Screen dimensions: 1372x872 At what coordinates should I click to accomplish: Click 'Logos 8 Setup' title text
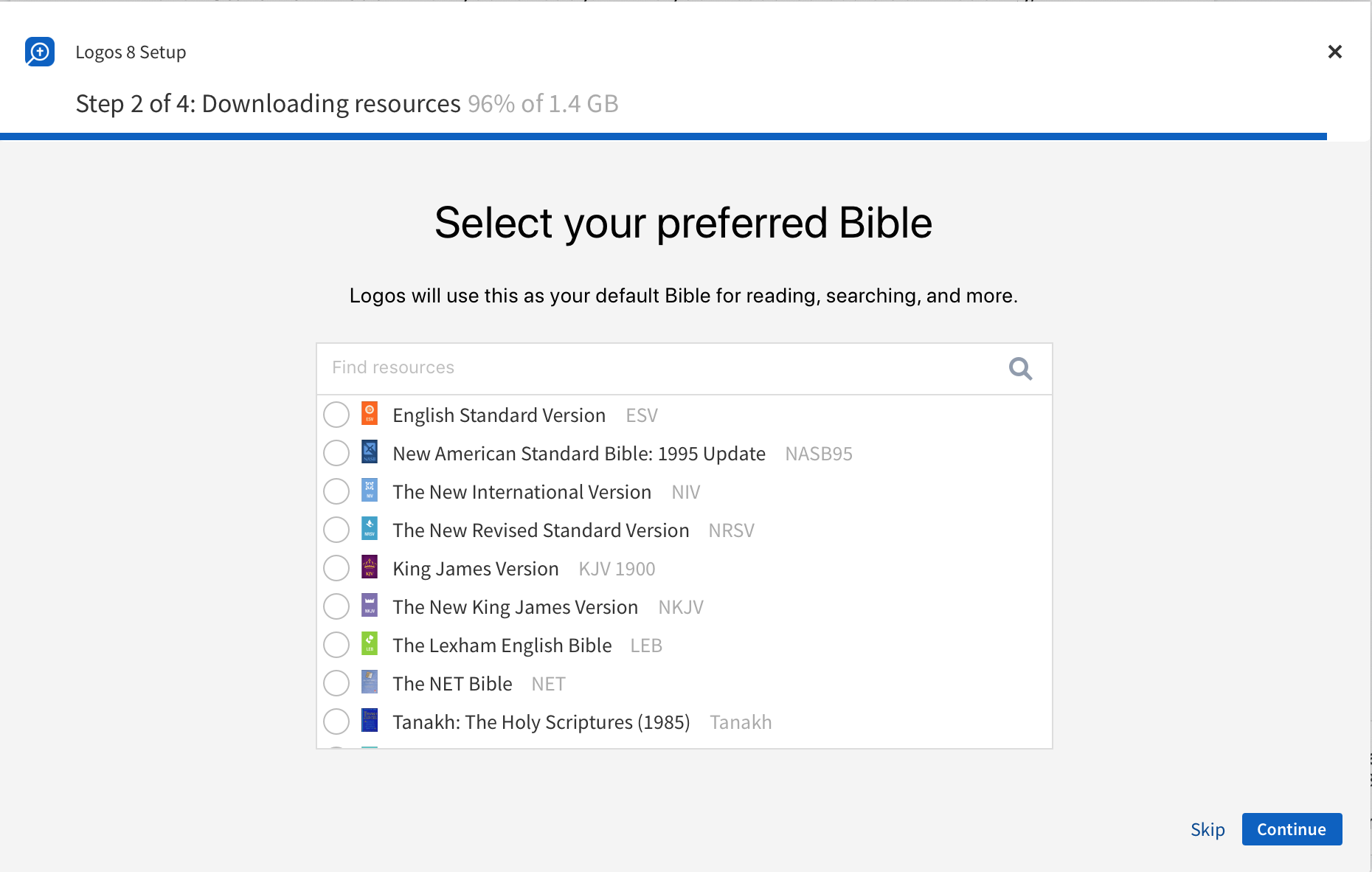131,52
